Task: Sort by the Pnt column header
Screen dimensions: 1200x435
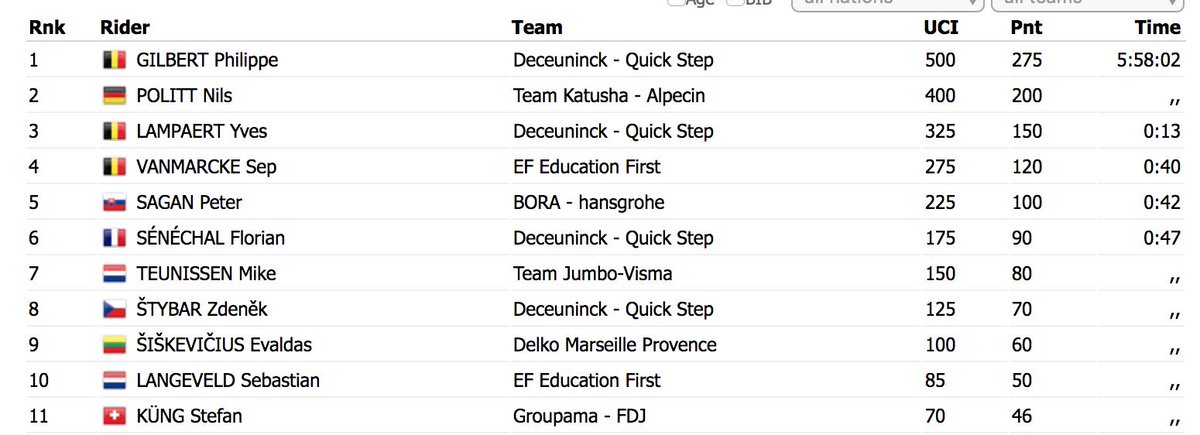Action: (x=1026, y=28)
